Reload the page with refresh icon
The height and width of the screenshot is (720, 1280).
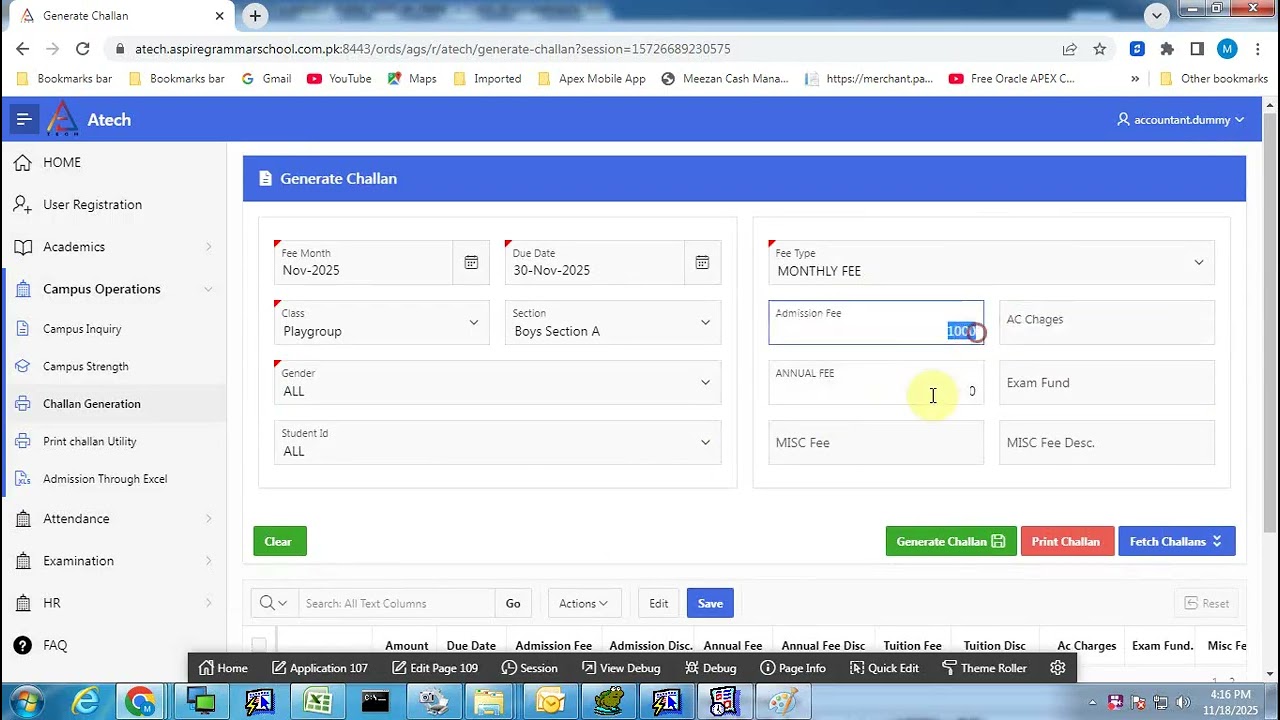[82, 48]
